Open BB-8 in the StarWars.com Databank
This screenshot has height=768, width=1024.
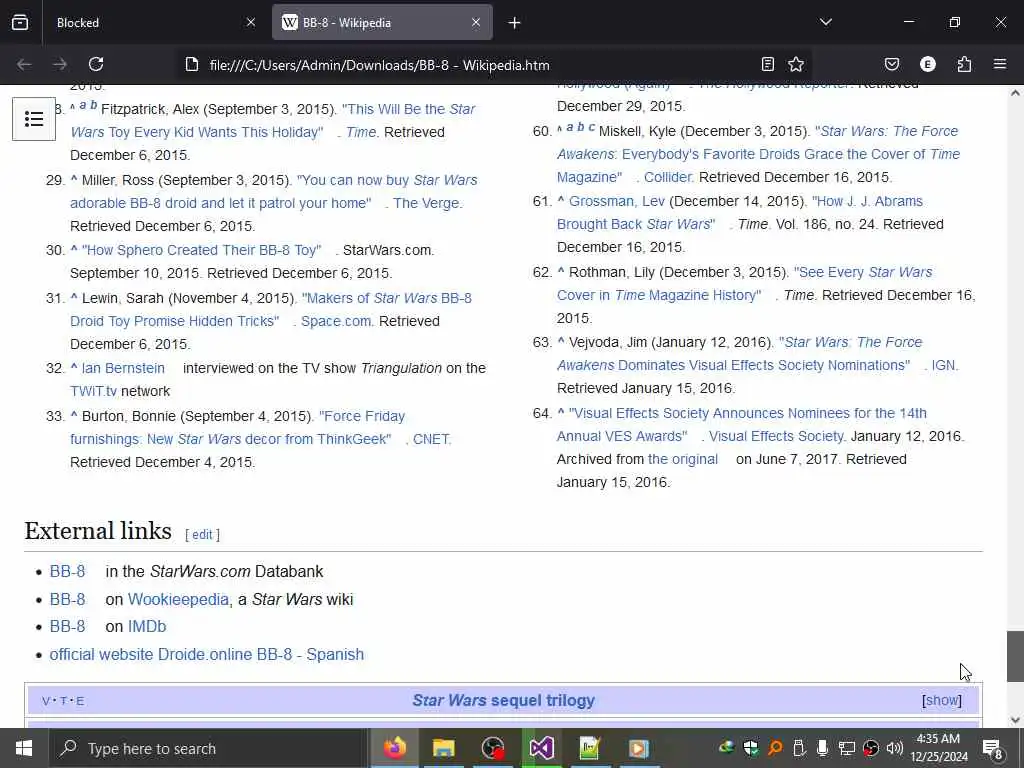67,571
